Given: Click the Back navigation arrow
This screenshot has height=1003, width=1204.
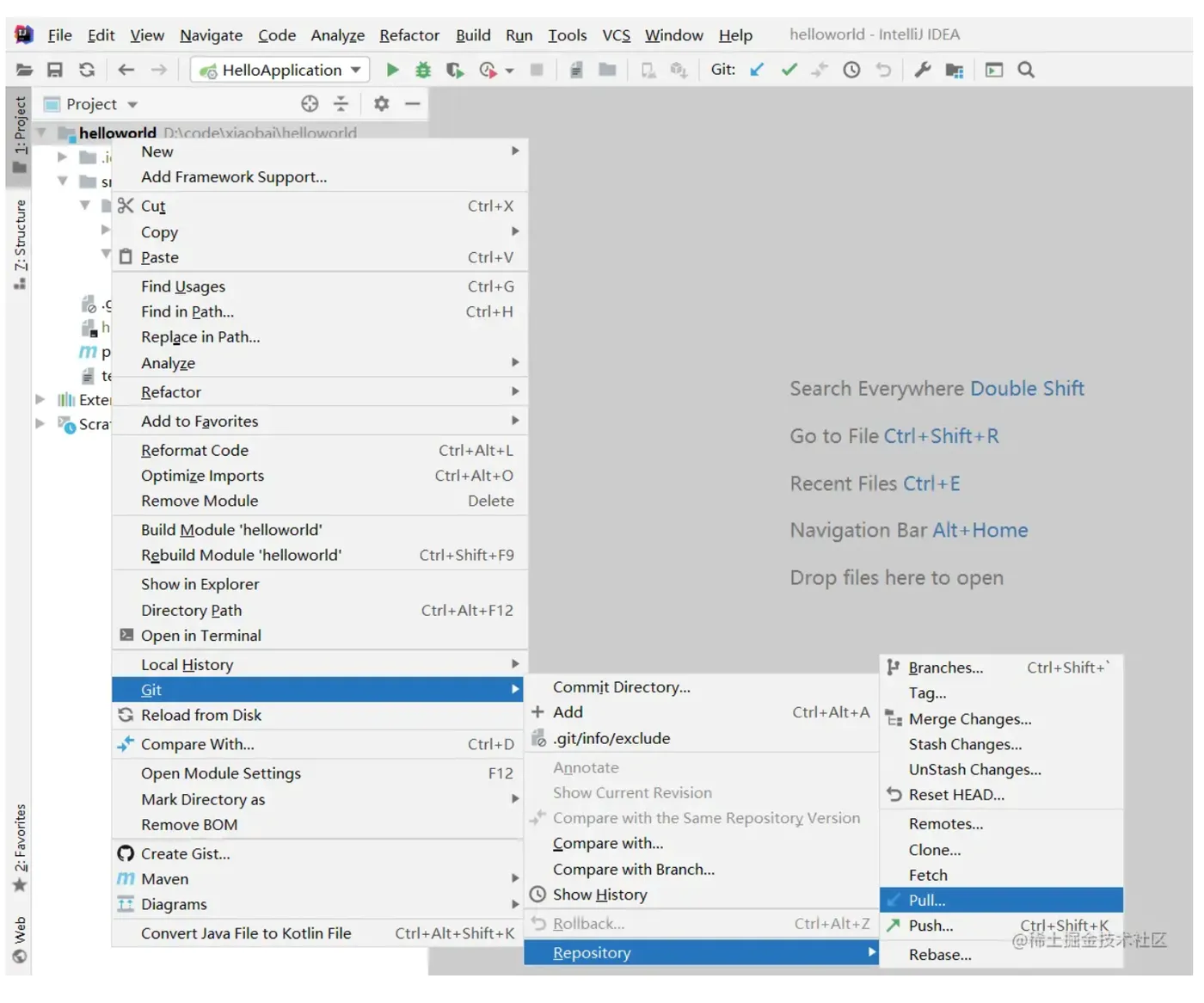Looking at the screenshot, I should (x=126, y=70).
